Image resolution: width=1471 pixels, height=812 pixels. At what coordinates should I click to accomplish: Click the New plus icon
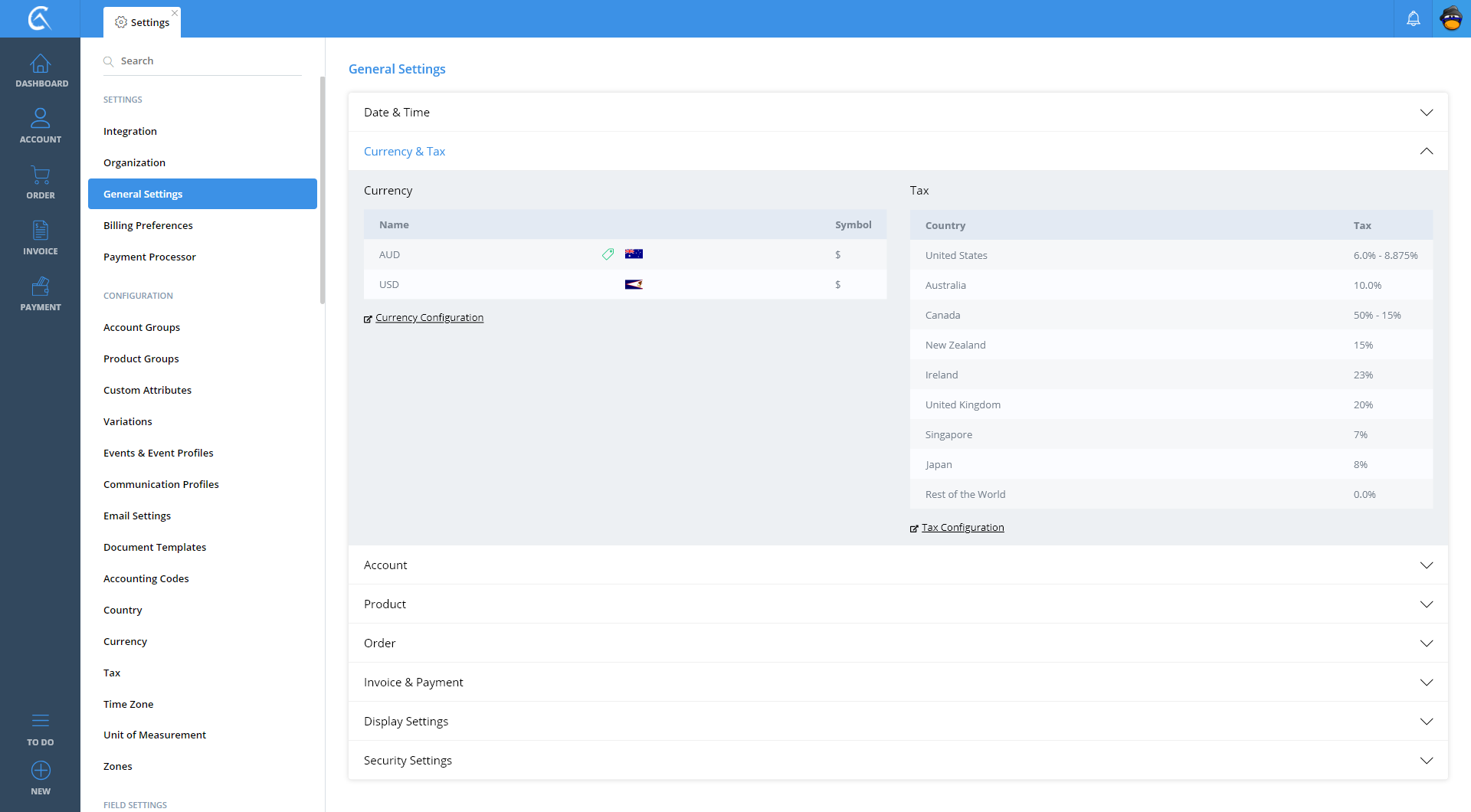[x=41, y=771]
